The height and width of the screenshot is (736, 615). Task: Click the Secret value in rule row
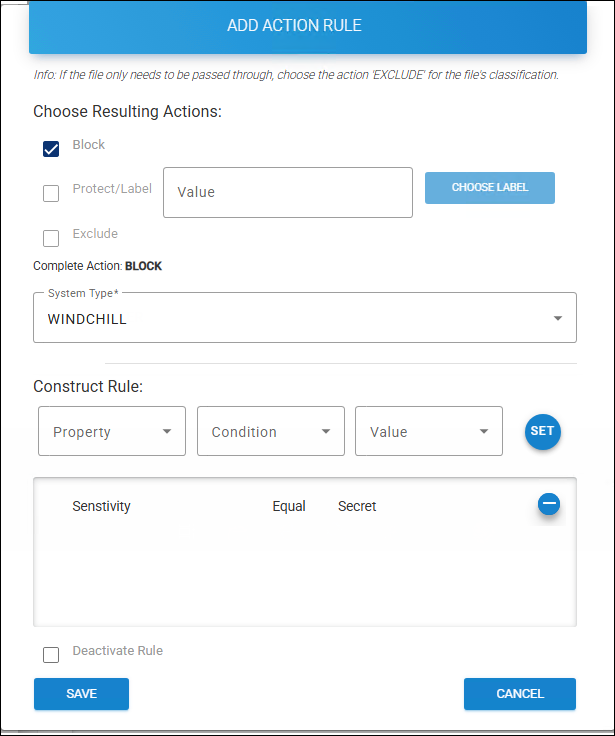(357, 507)
